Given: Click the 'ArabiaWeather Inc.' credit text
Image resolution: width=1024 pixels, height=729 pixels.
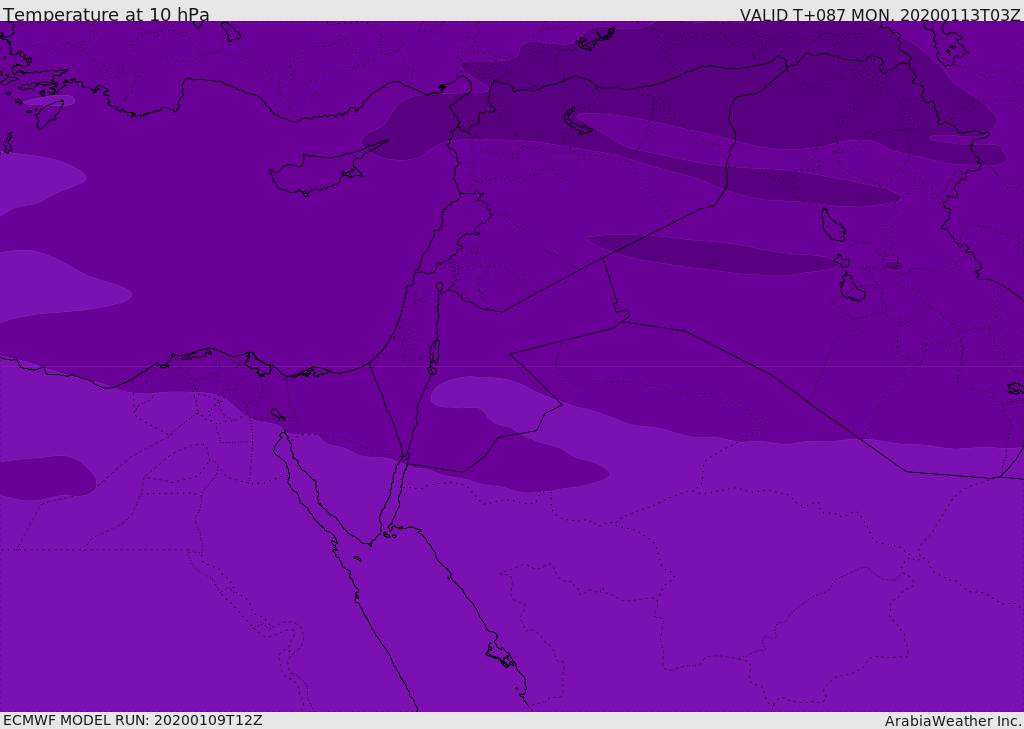Looking at the screenshot, I should [x=953, y=721].
